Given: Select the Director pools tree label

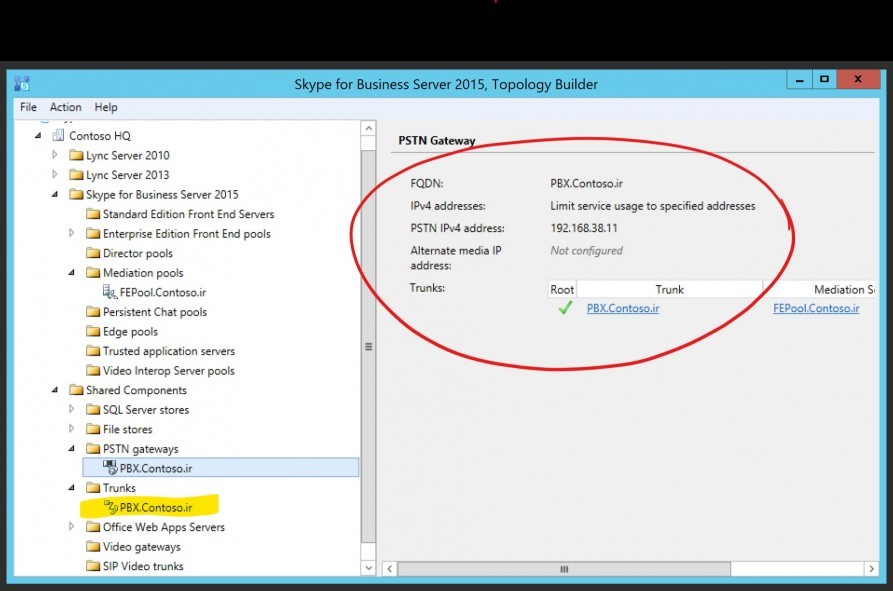Looking at the screenshot, I should 138,253.
